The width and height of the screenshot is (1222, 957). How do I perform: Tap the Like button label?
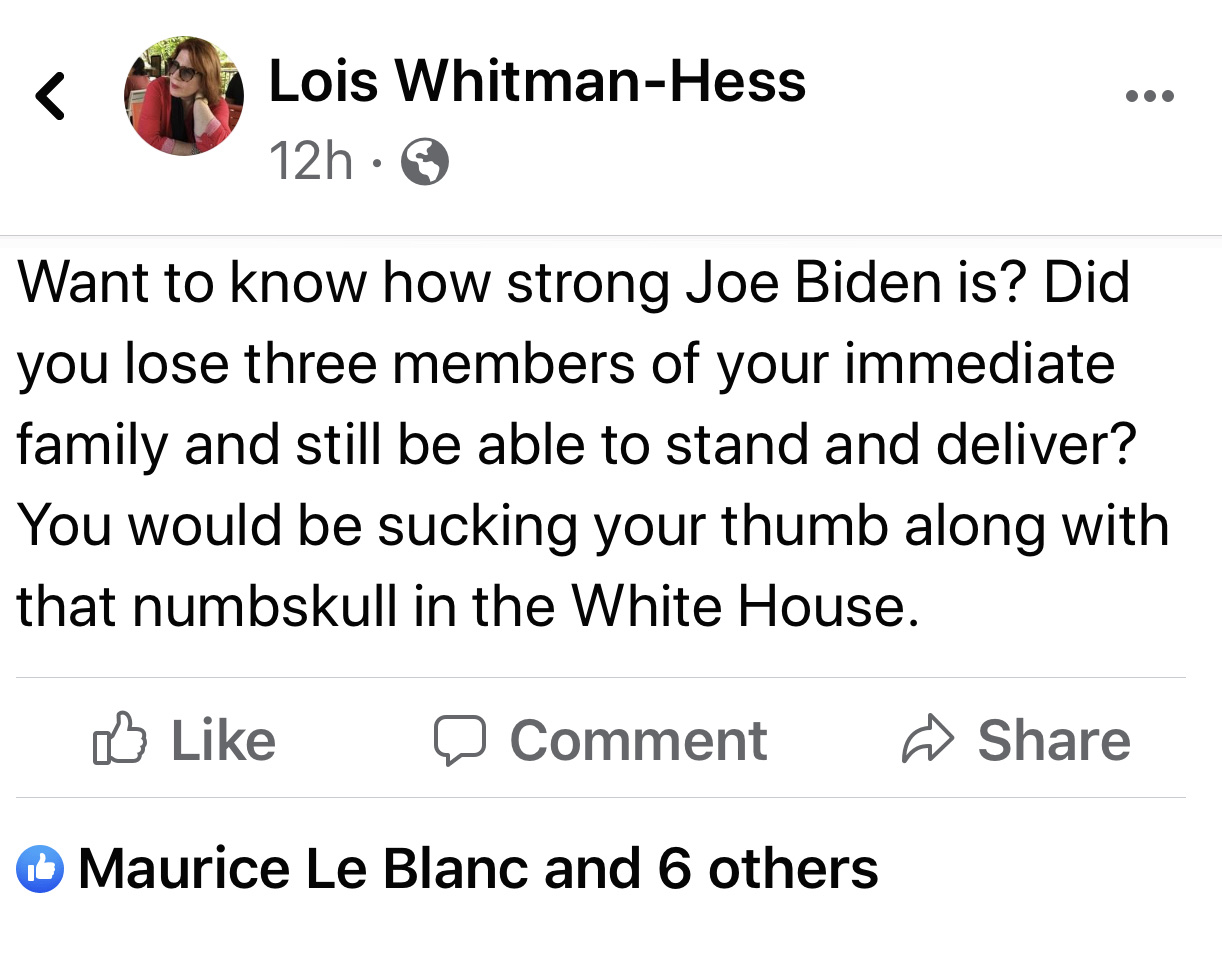[223, 741]
